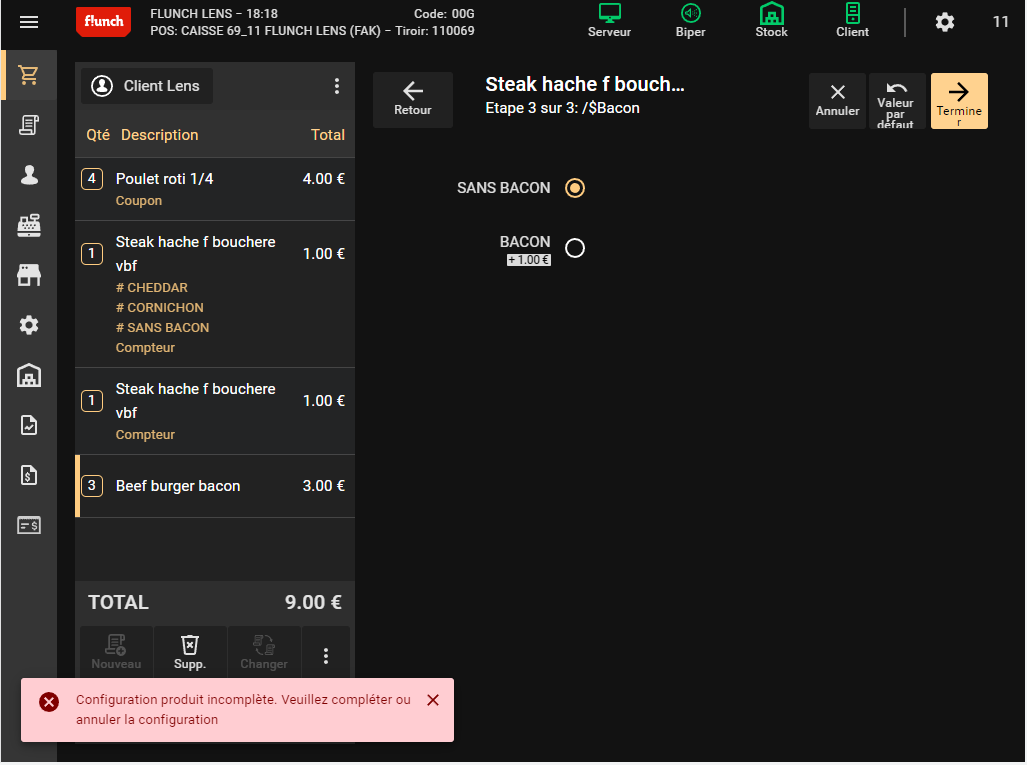Expand more order actions beside Changer

(325, 655)
